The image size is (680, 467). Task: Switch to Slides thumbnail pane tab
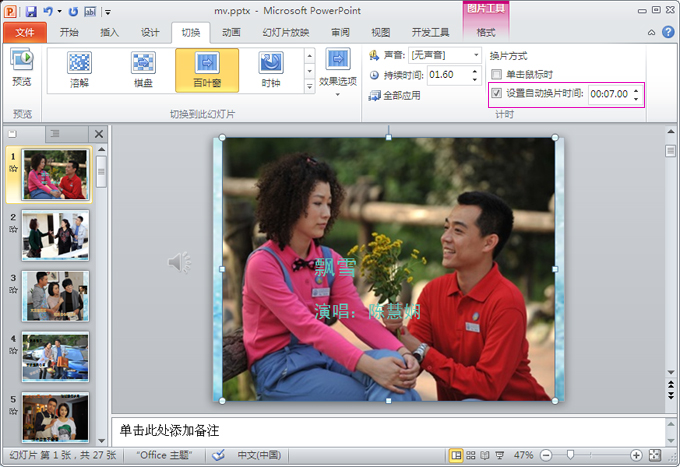(x=24, y=134)
